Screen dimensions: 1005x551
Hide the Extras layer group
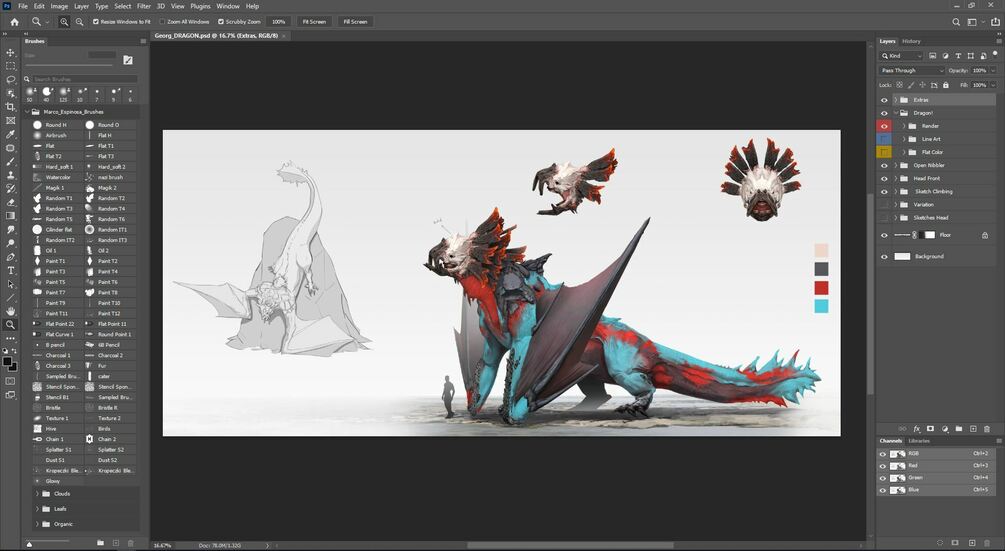click(884, 100)
